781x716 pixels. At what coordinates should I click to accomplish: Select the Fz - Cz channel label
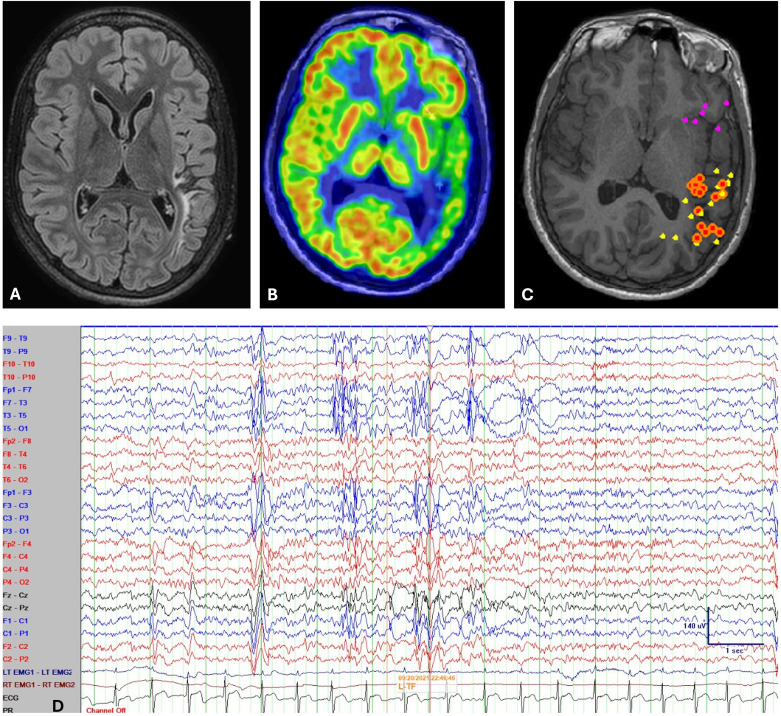coord(15,596)
